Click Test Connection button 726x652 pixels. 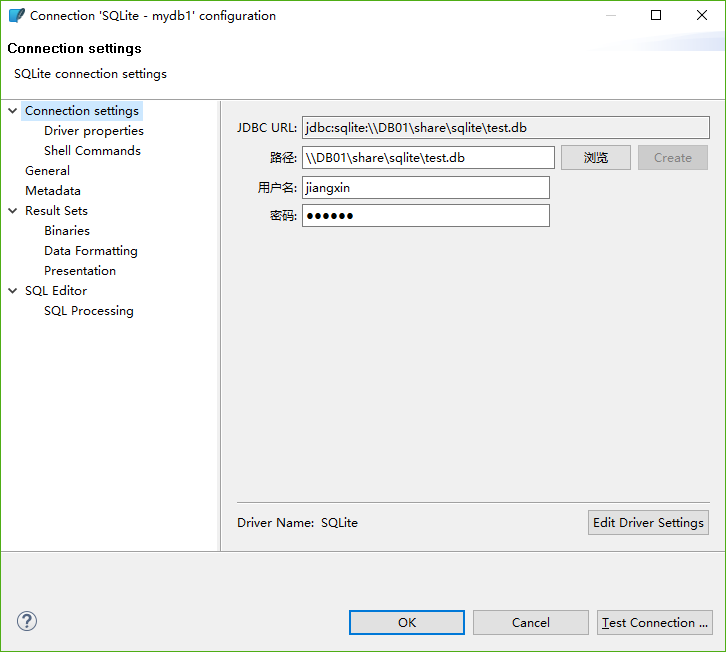click(x=655, y=622)
